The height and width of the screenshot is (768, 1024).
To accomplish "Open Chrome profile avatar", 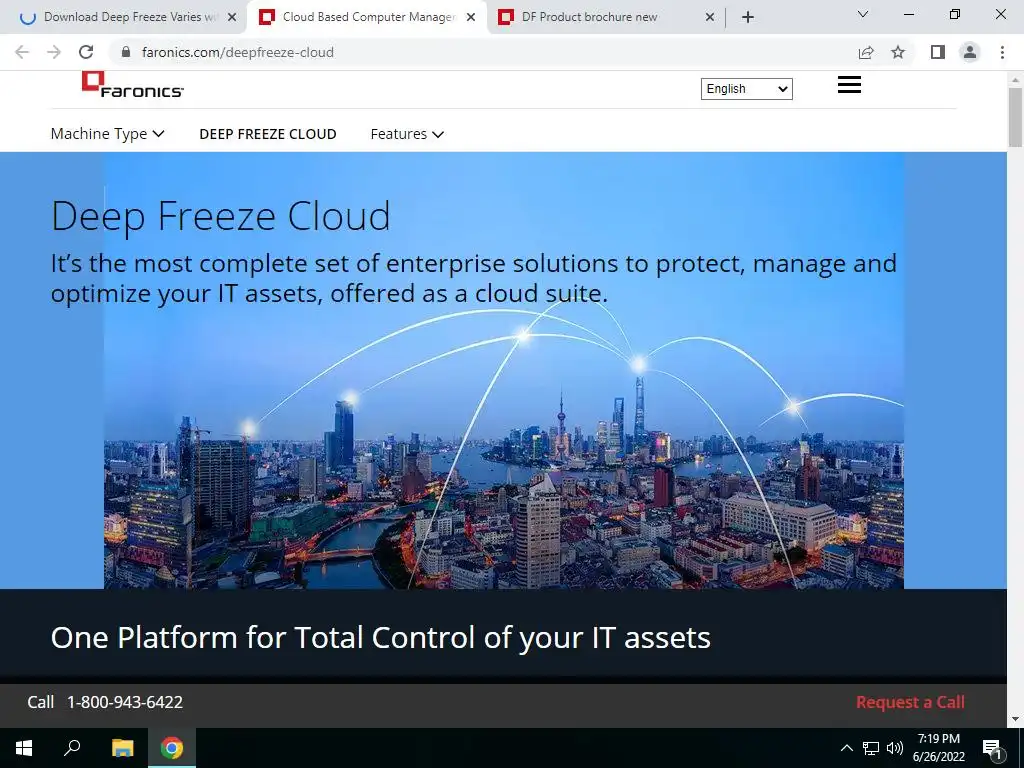I will click(970, 52).
